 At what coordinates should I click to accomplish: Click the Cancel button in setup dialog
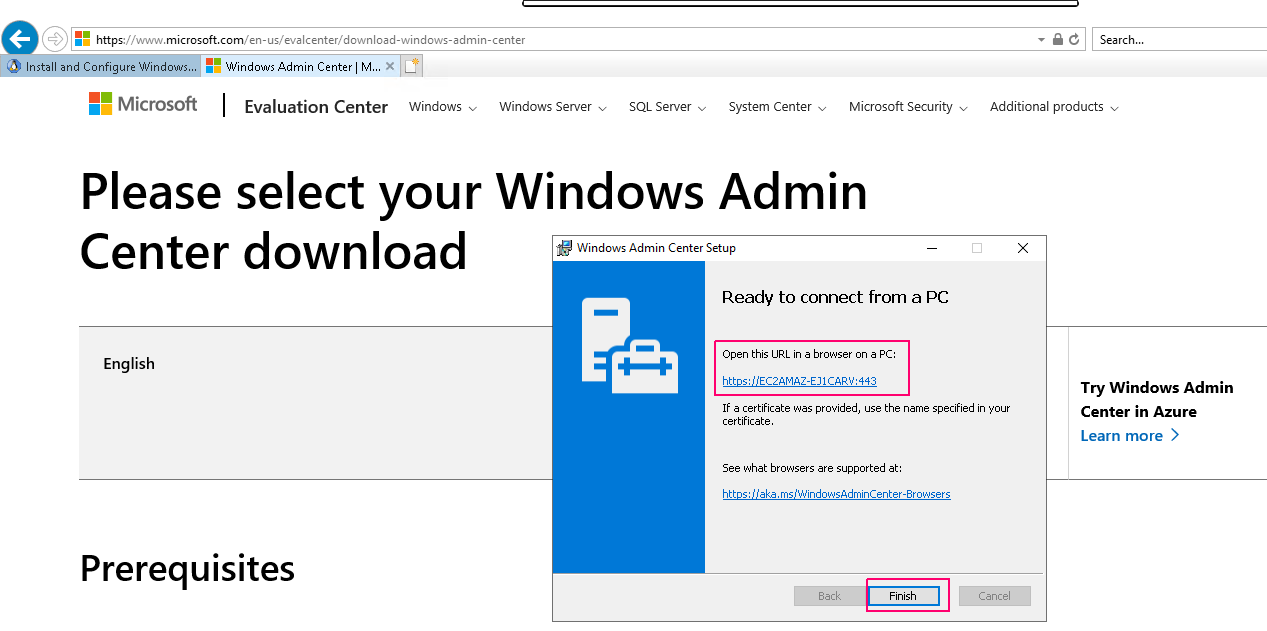click(994, 596)
